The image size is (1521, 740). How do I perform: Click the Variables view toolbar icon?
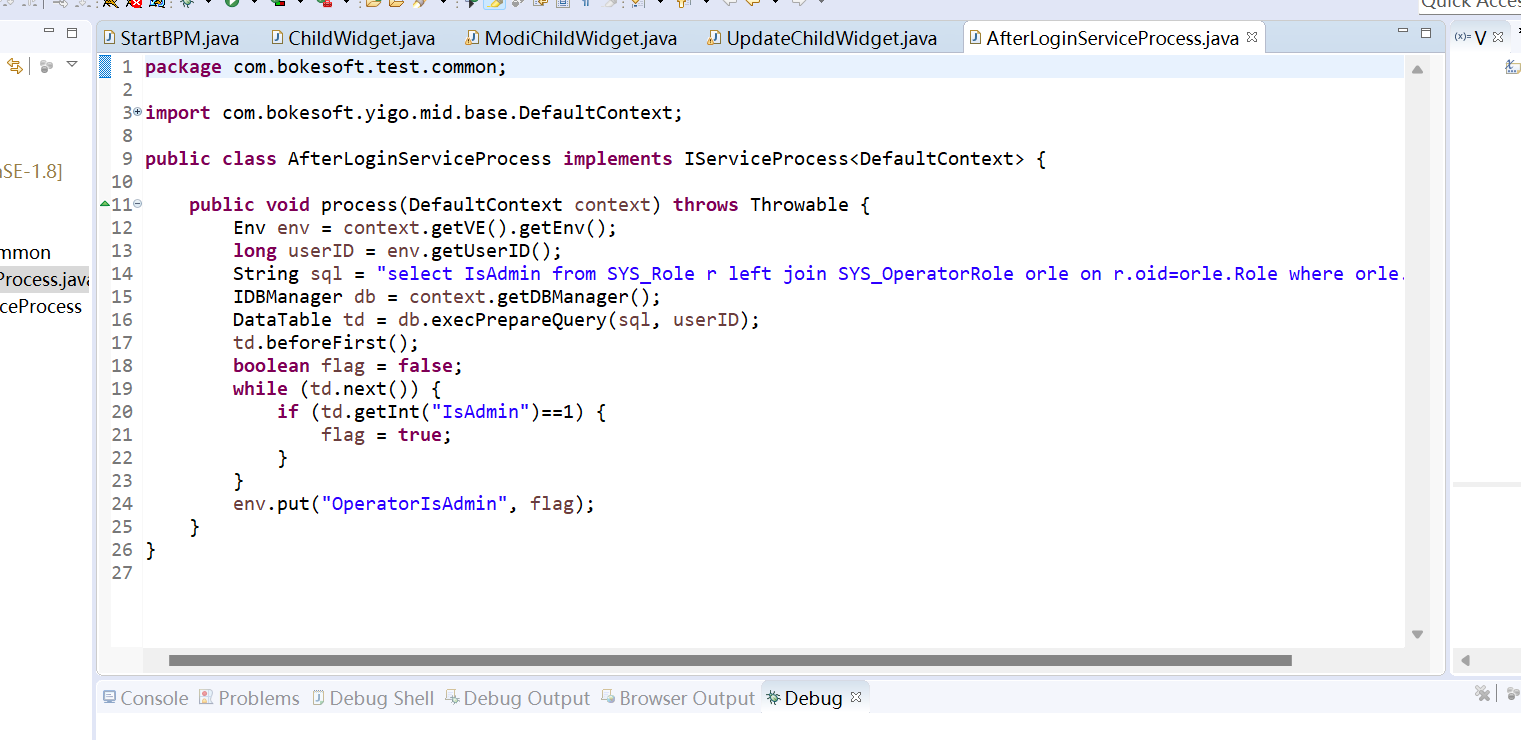point(1513,67)
